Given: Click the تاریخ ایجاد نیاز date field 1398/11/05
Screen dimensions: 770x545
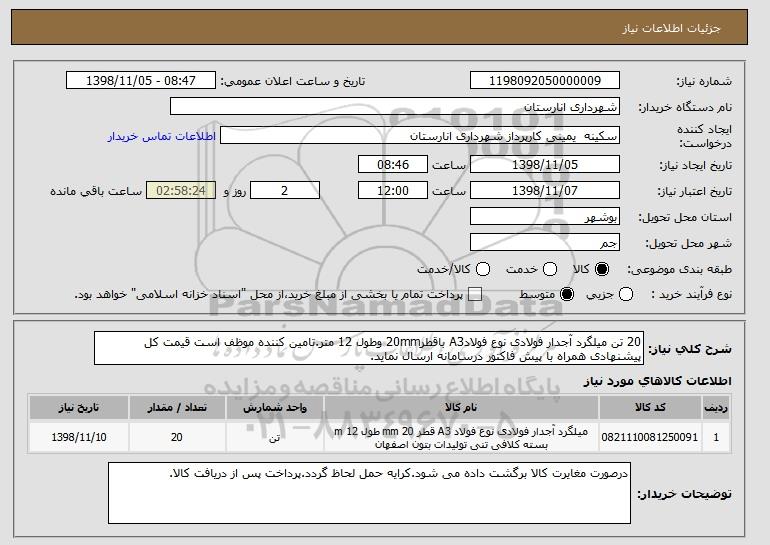Looking at the screenshot, I should click(x=545, y=164).
